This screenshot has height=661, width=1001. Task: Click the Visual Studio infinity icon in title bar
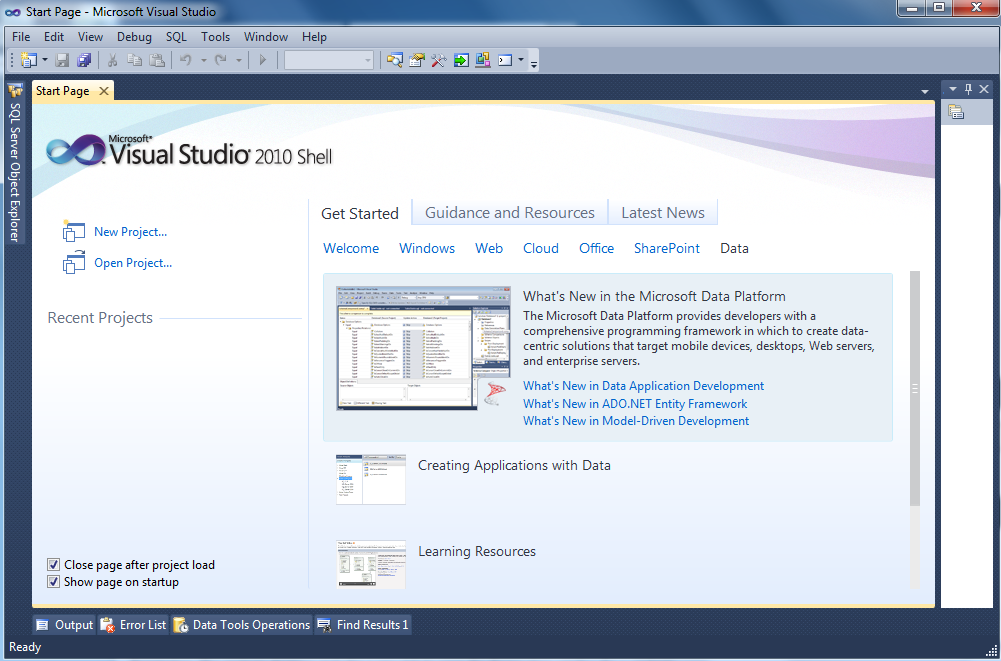coord(13,11)
